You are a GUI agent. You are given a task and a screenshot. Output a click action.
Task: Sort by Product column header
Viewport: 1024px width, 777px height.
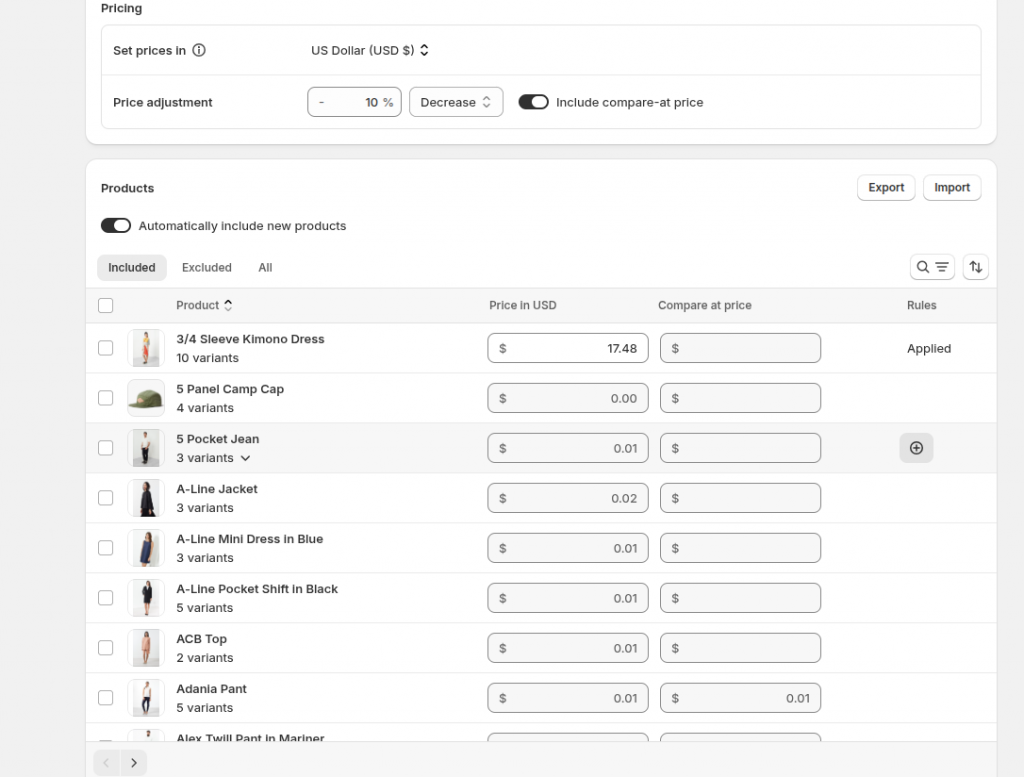pyautogui.click(x=204, y=305)
